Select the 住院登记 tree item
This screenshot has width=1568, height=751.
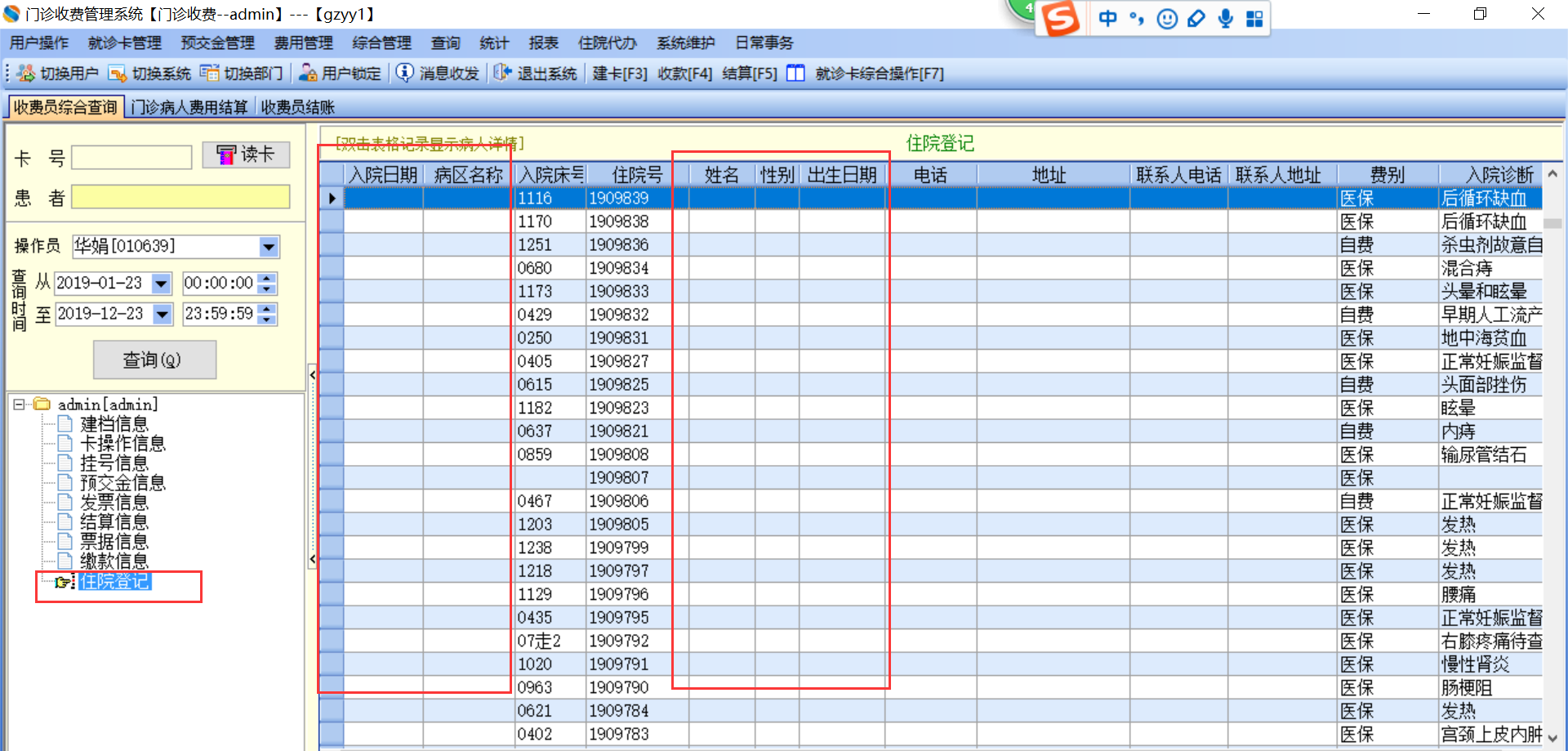tap(114, 581)
